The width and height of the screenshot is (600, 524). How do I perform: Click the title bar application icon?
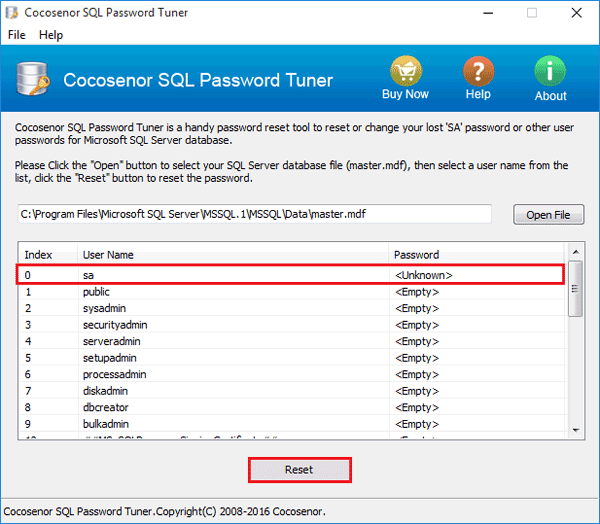[x=11, y=13]
